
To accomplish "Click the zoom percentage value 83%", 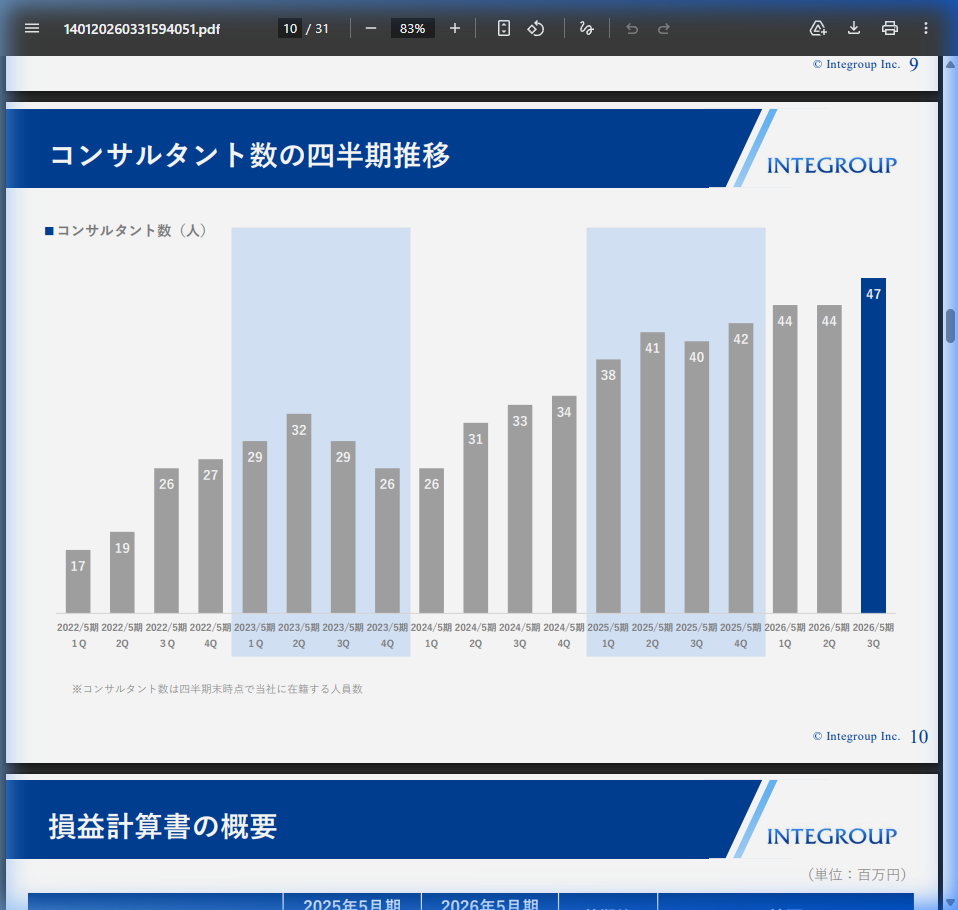I will 413,28.
